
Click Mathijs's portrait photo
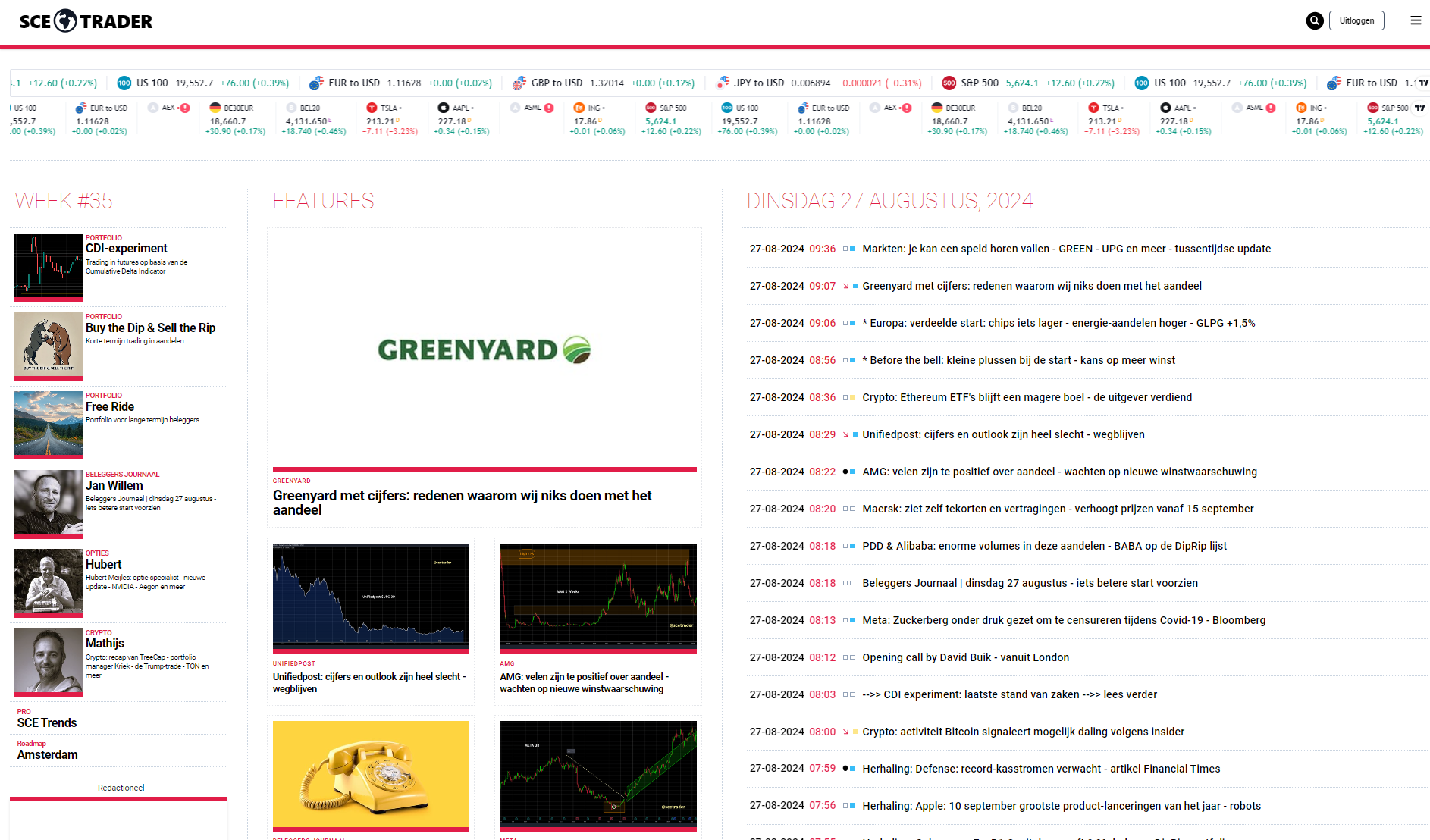point(49,661)
